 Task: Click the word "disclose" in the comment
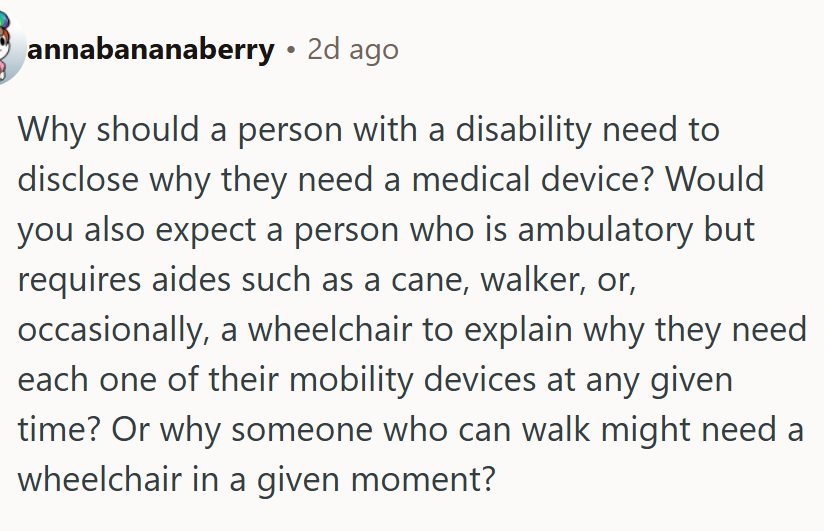point(78,179)
